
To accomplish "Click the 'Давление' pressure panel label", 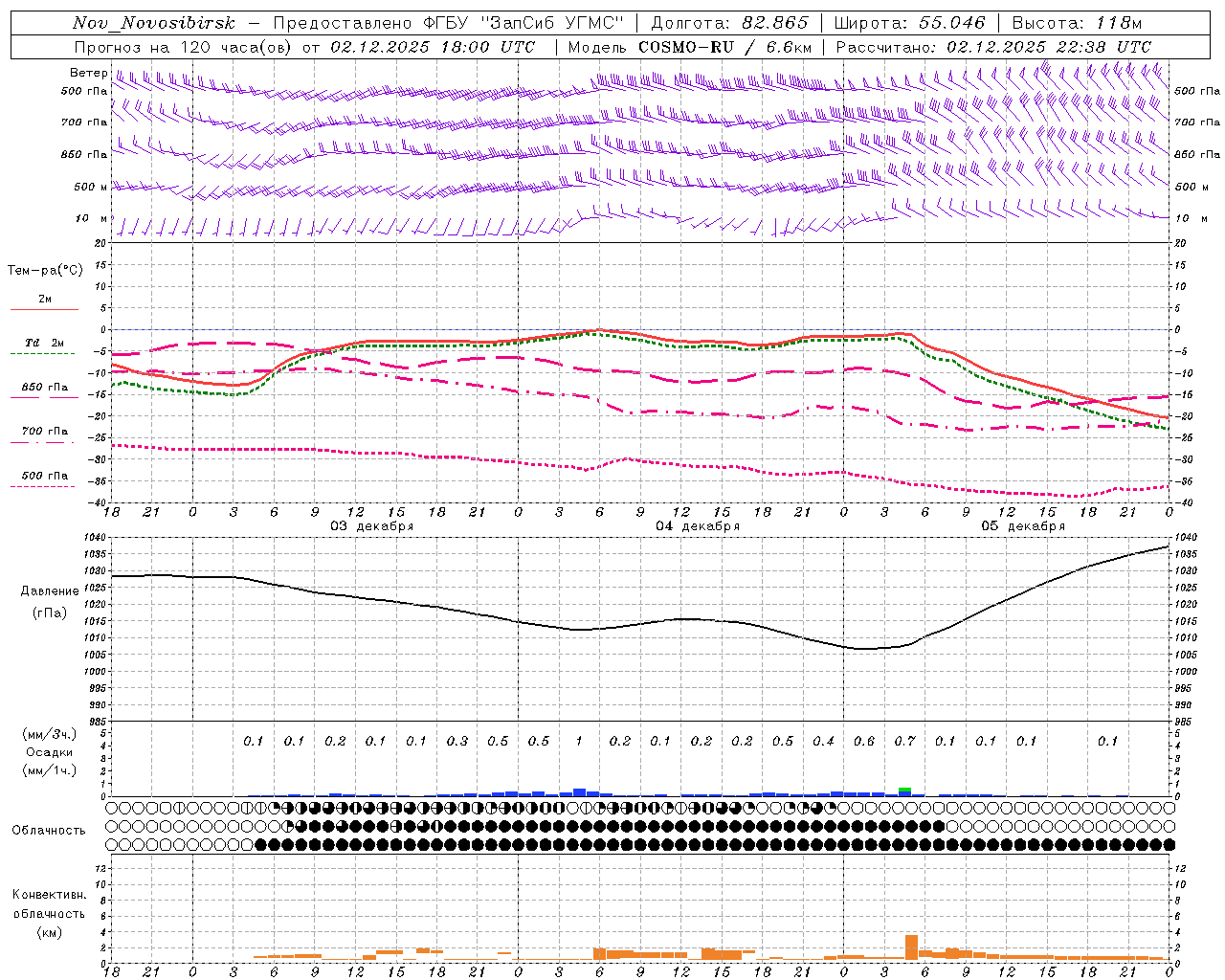I will point(50,591).
